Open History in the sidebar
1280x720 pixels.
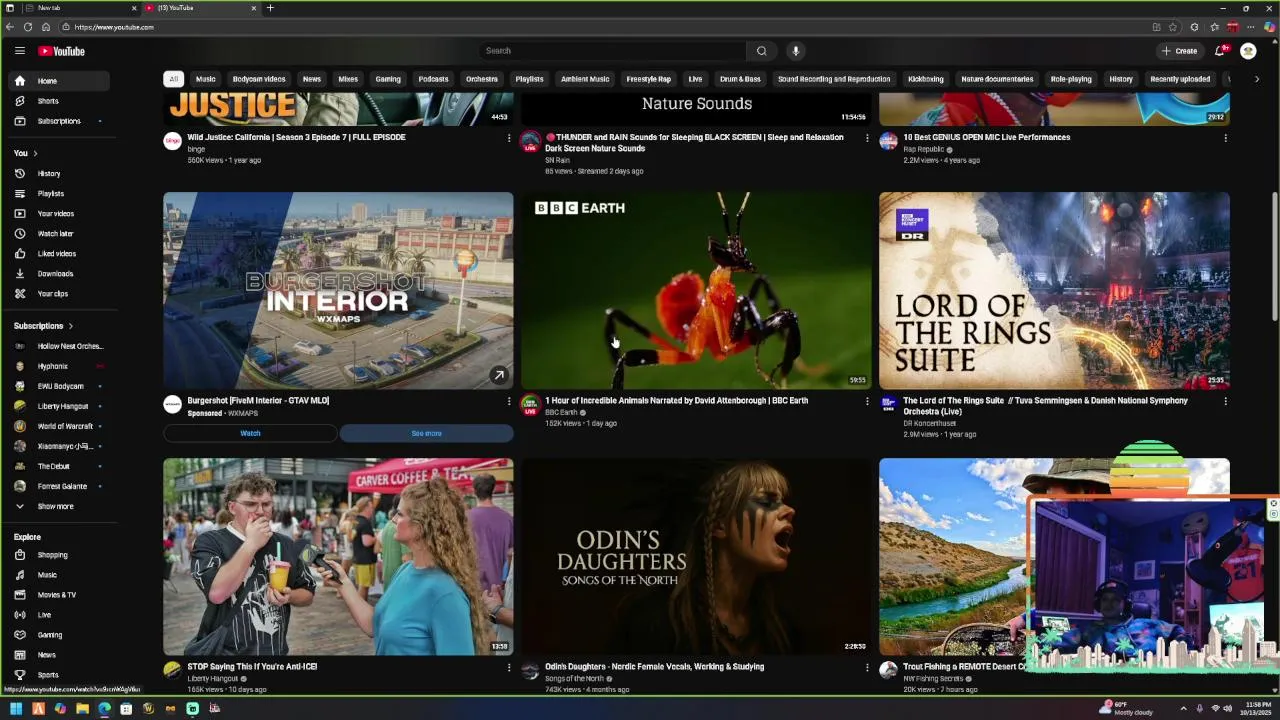(x=60, y=173)
